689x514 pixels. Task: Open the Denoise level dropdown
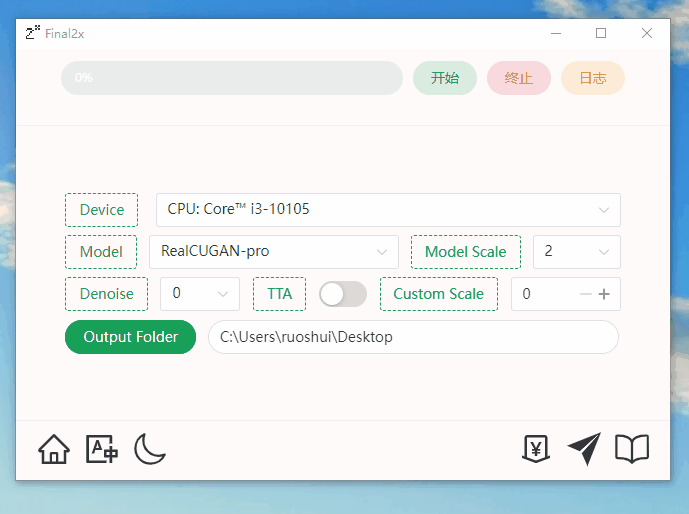click(x=199, y=294)
